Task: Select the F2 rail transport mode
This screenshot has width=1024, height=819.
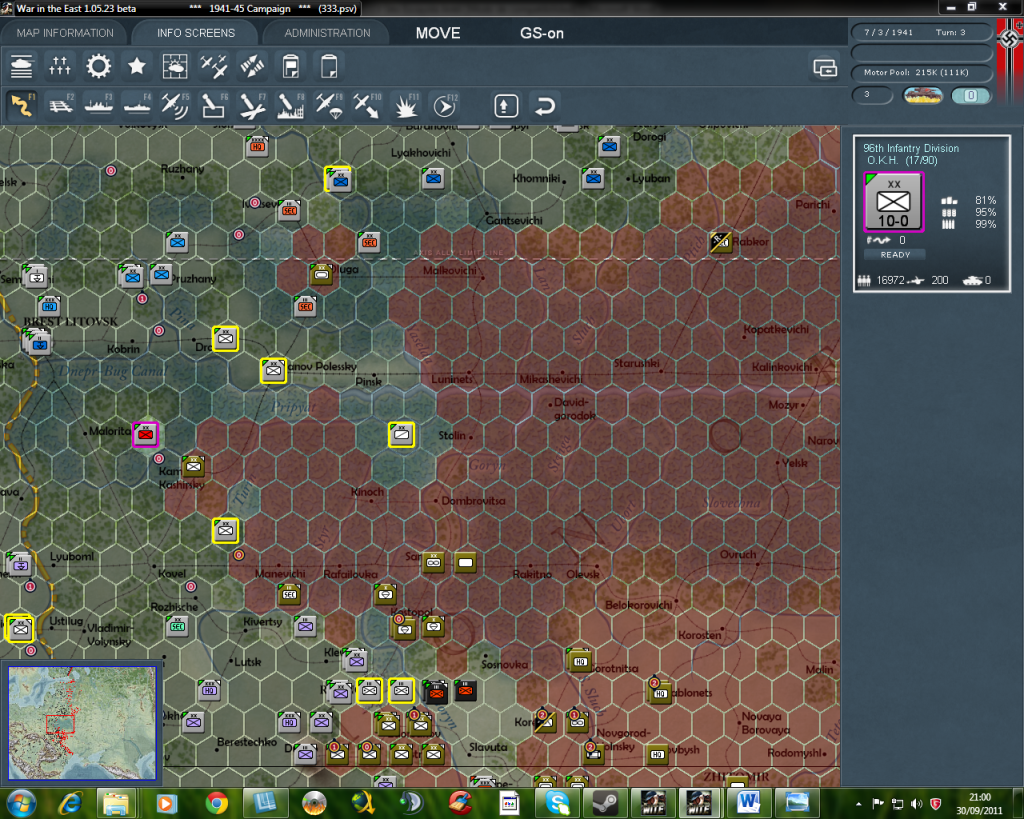Action: pyautogui.click(x=61, y=105)
